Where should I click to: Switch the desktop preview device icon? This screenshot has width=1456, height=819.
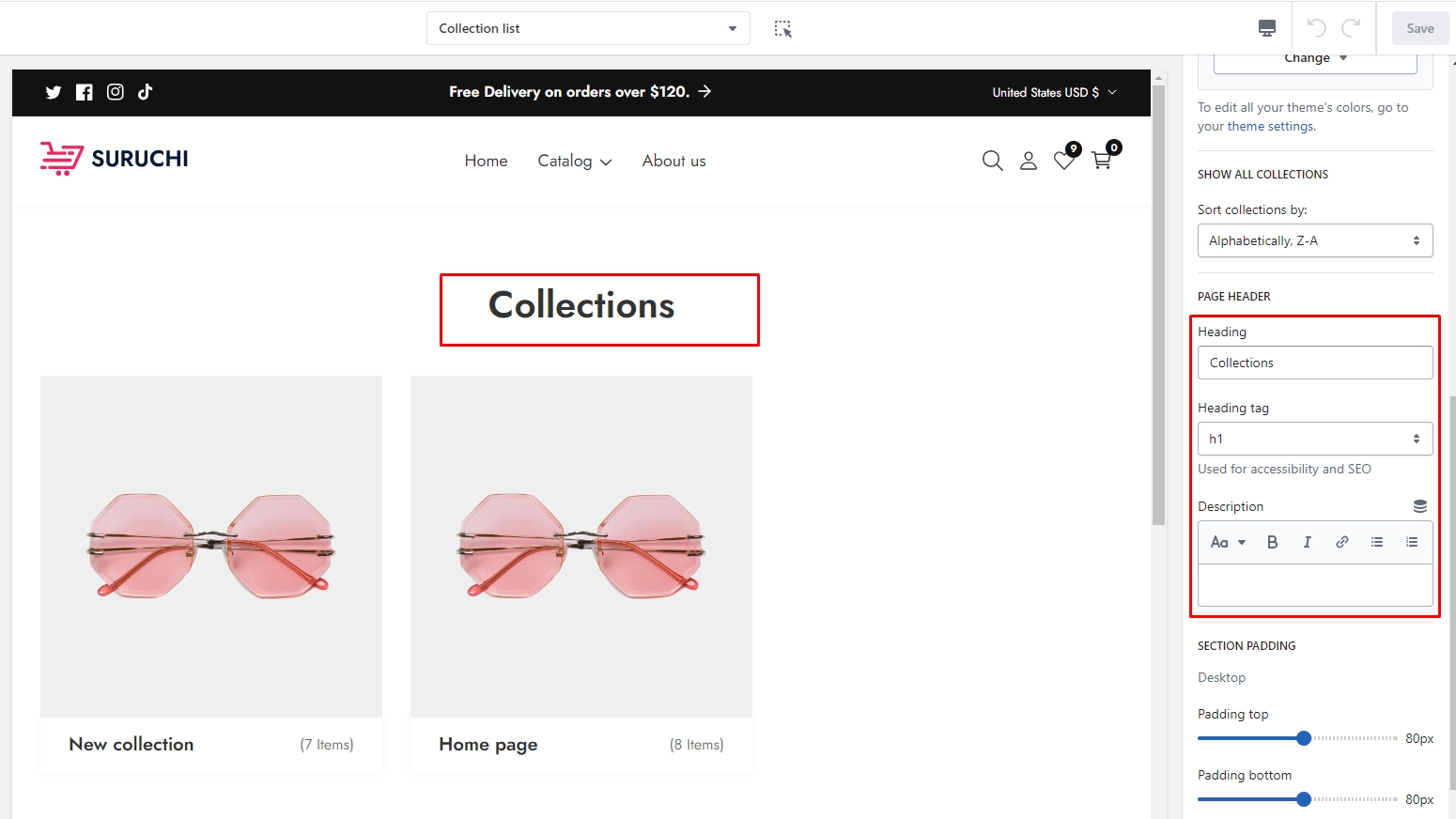pyautogui.click(x=1267, y=28)
